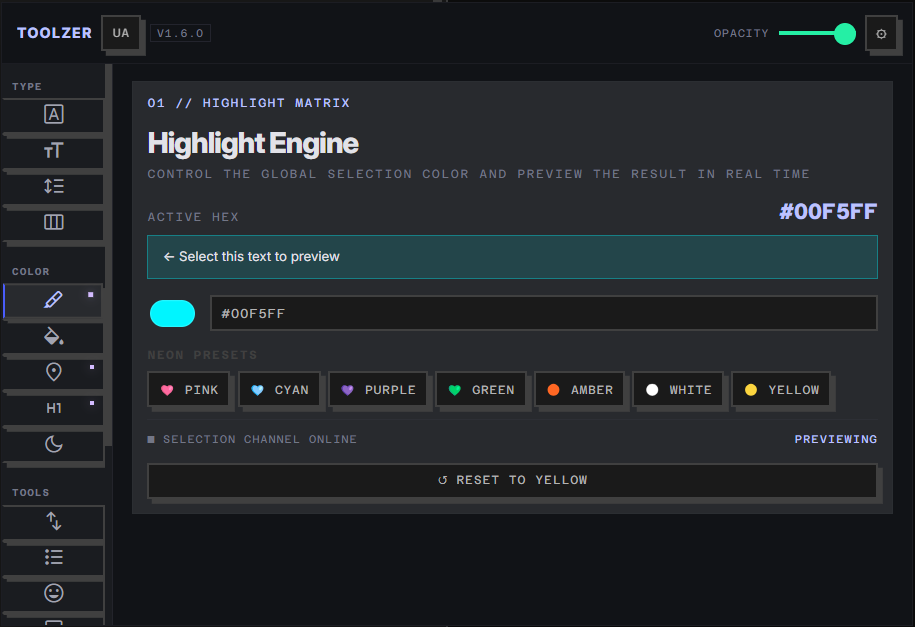Open the columns layout tool
This screenshot has width=915, height=627.
tap(53, 223)
